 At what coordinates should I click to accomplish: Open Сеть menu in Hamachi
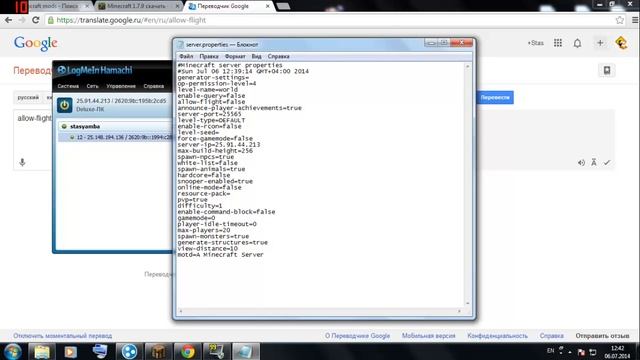click(92, 86)
